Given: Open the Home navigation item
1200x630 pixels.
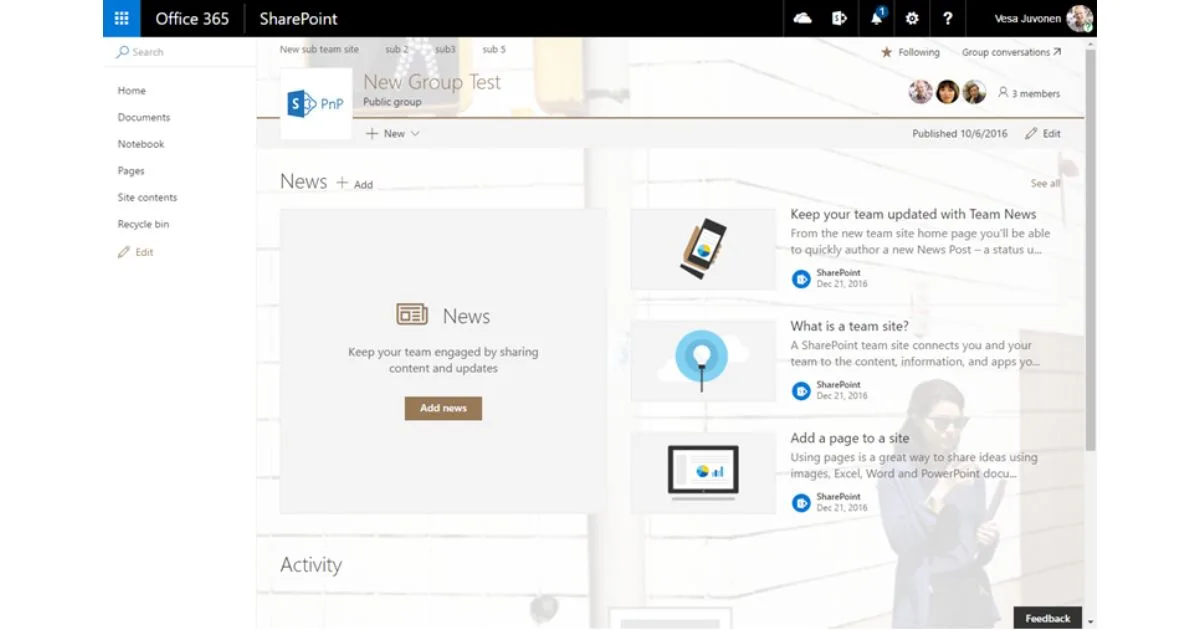Looking at the screenshot, I should pyautogui.click(x=132, y=90).
